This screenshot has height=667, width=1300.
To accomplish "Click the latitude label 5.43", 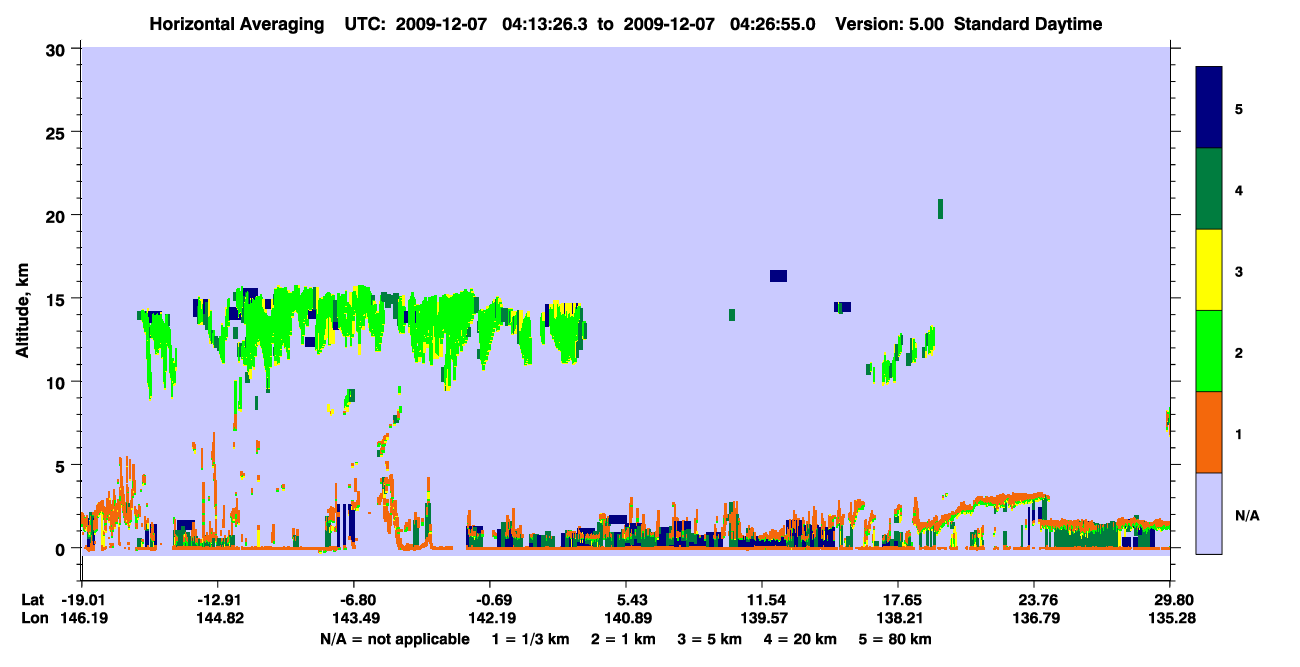I will coord(625,599).
